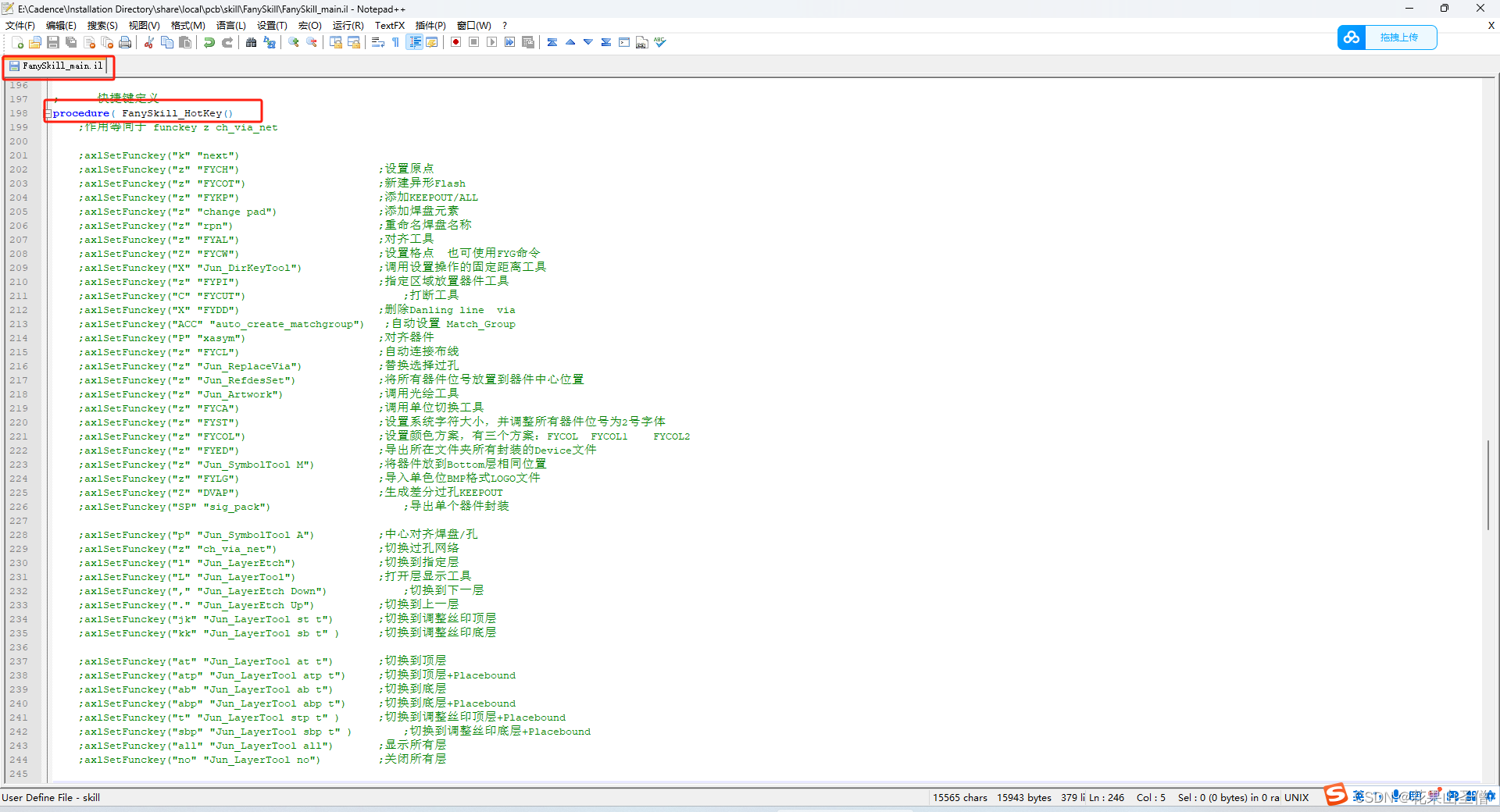Click the spell check ABC icon
The image size is (1500, 812).
click(x=660, y=42)
